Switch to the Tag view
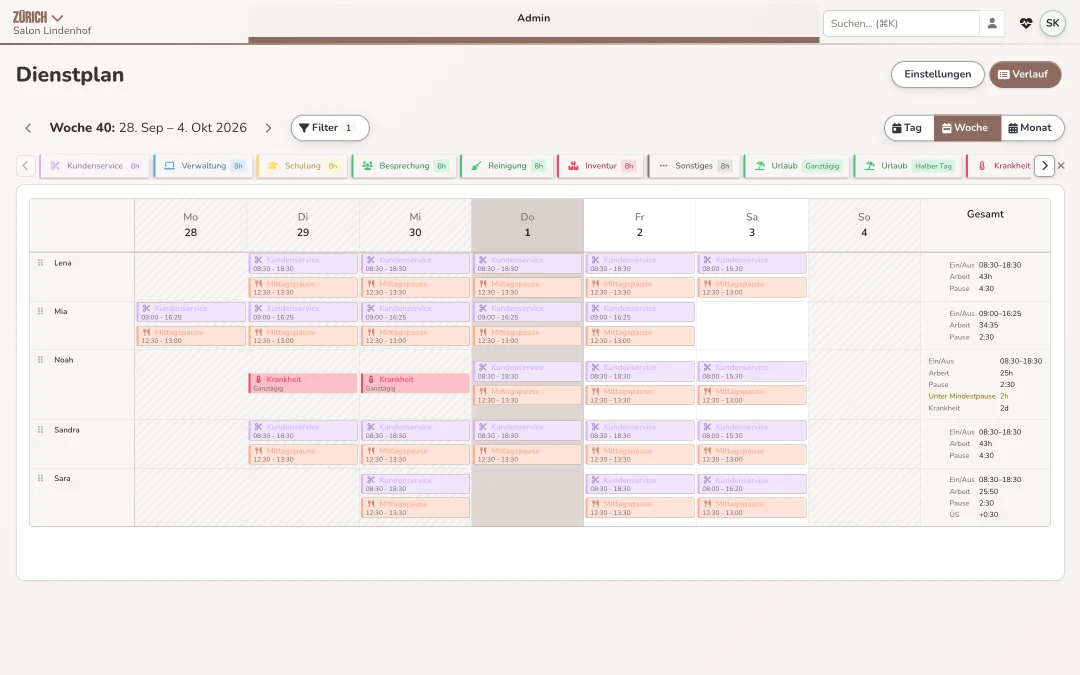Screen dimensions: 1080x675 point(908,128)
